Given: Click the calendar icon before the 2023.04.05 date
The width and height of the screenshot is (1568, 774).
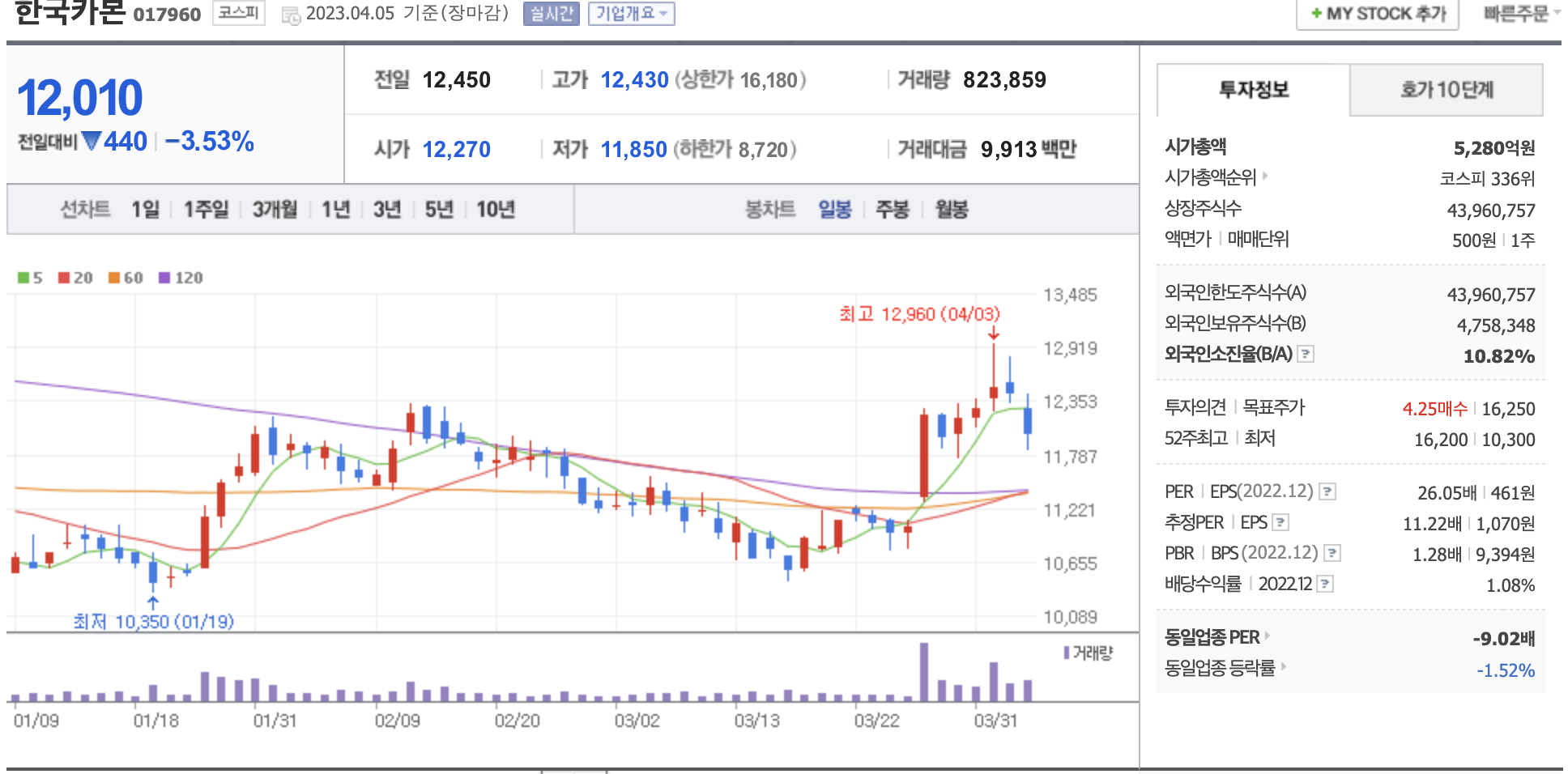Looking at the screenshot, I should pos(291,15).
